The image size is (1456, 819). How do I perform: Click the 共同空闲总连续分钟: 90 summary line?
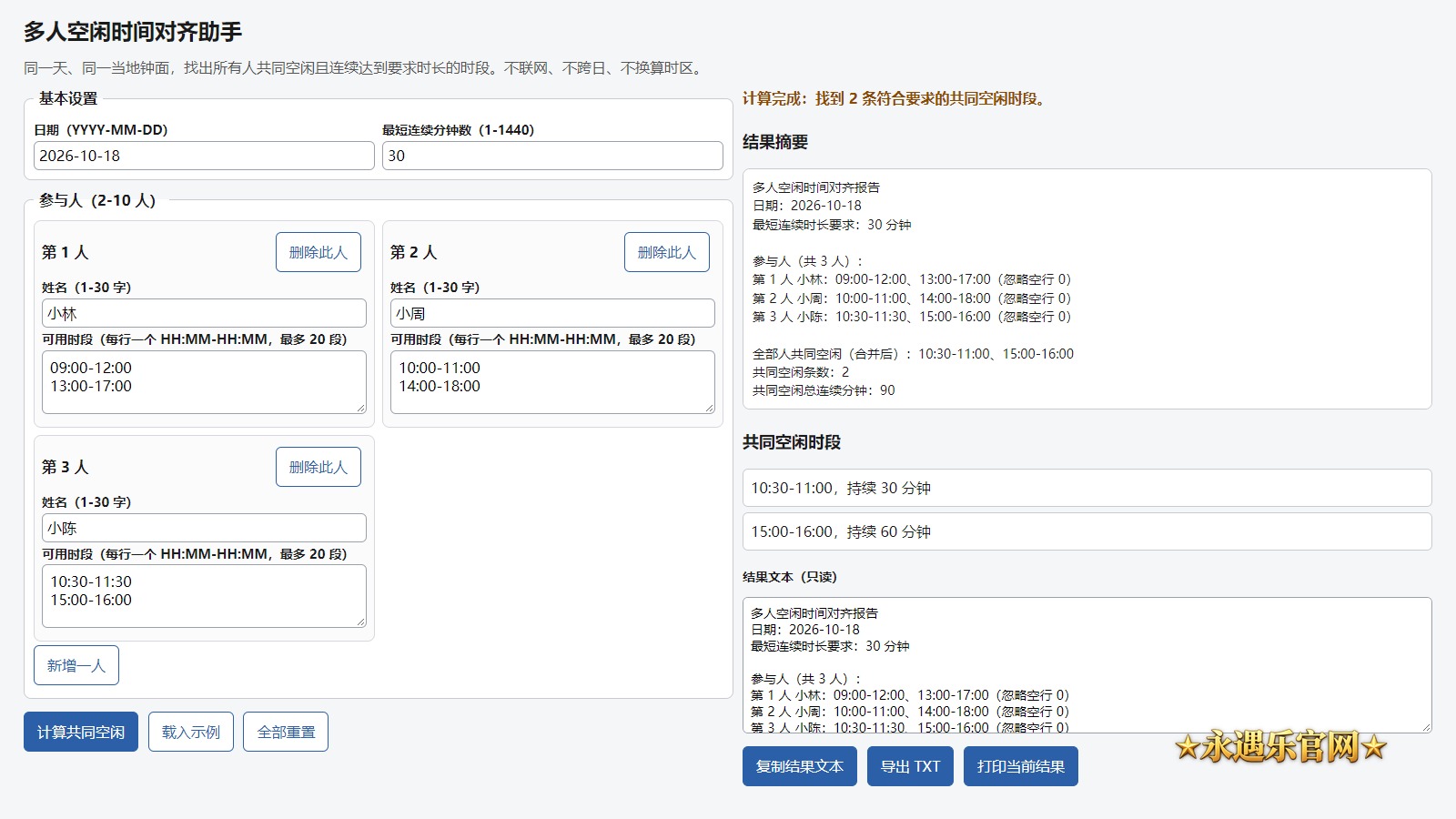(x=824, y=390)
